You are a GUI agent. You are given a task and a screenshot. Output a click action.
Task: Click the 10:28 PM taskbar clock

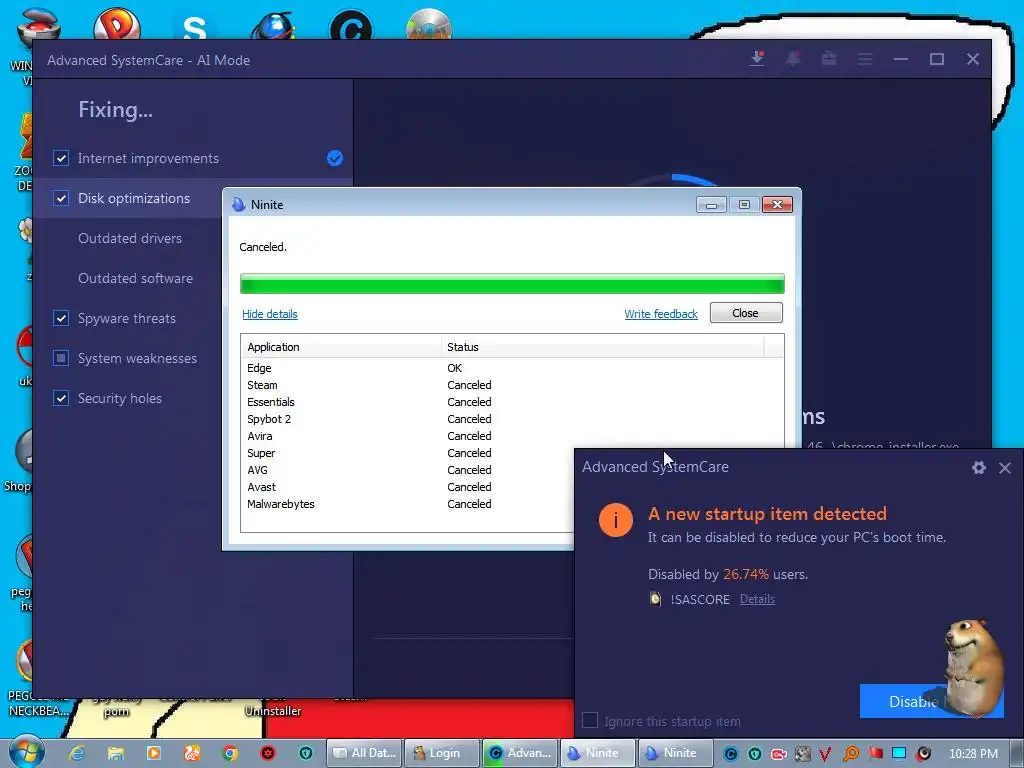973,753
